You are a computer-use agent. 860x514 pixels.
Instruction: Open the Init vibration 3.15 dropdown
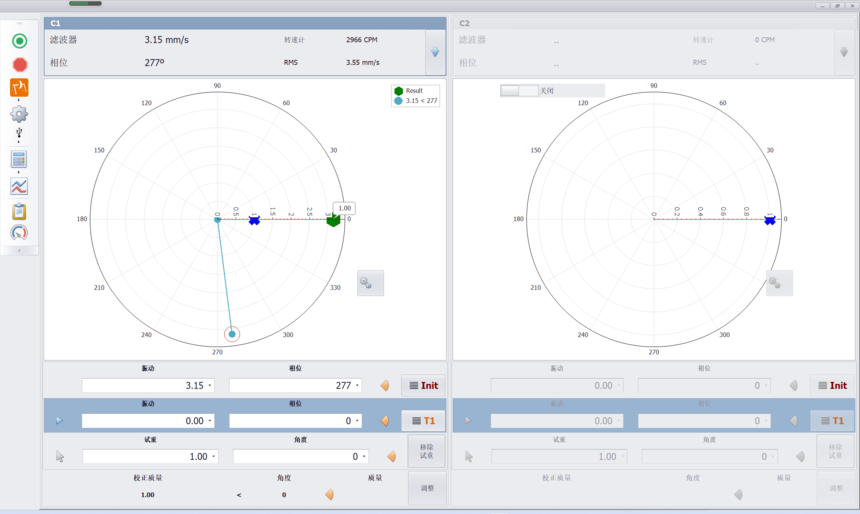coord(211,386)
